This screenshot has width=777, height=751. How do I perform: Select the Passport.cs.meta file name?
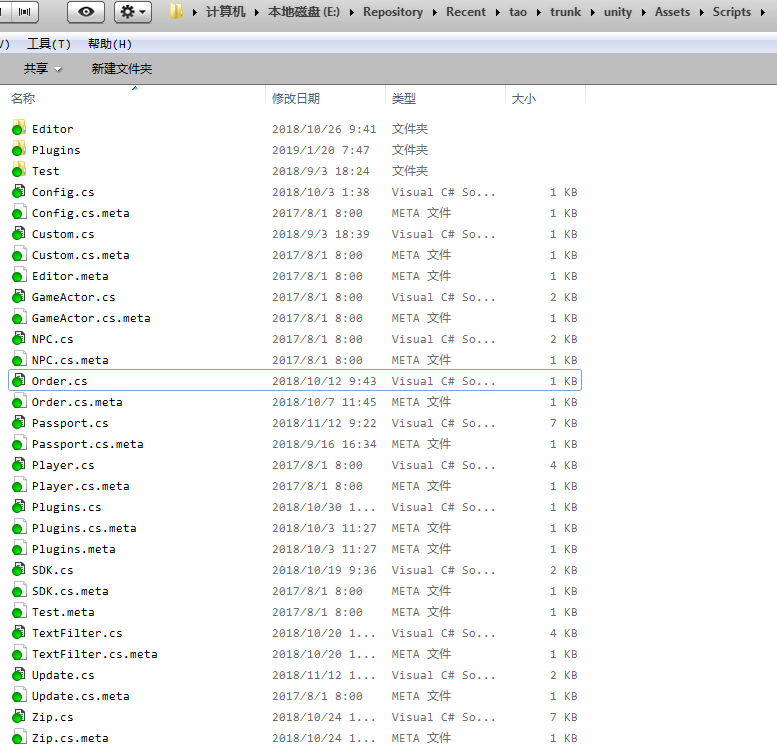tap(88, 444)
